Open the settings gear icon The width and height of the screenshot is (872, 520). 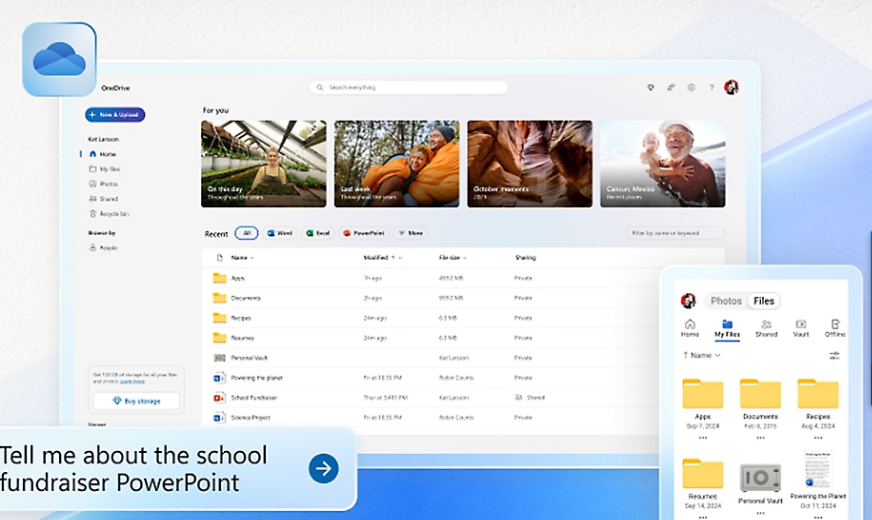tap(691, 87)
